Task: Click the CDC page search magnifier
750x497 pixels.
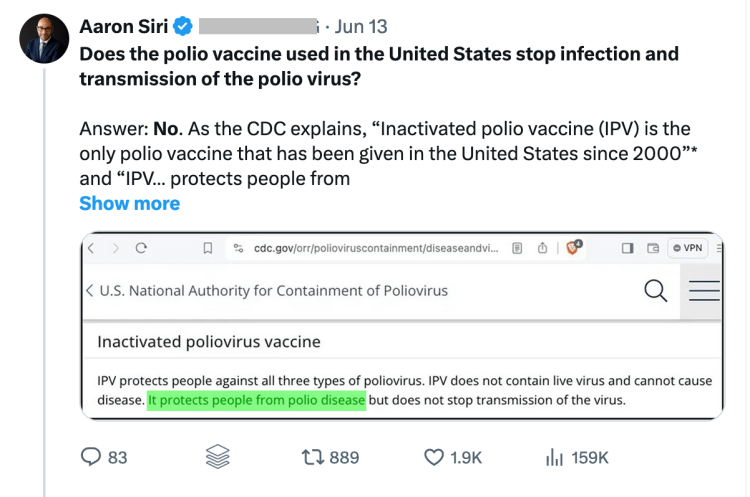Action: click(x=655, y=290)
